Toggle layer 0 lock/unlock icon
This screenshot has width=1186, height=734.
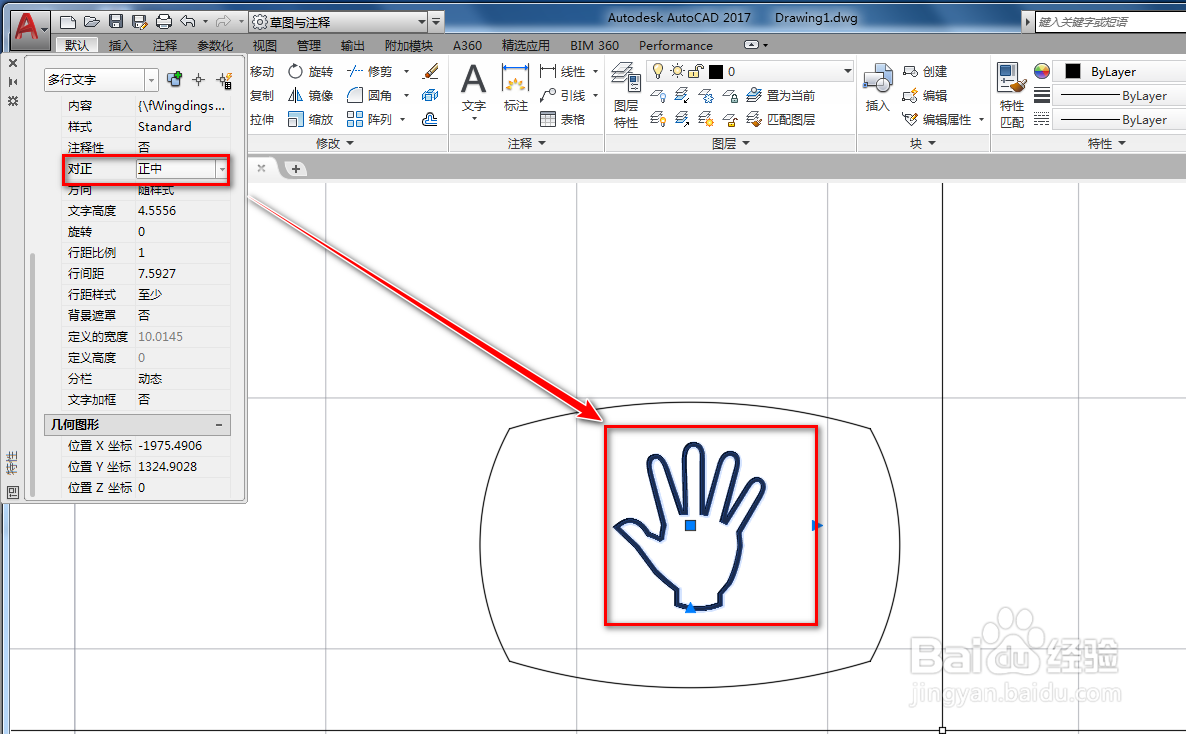(x=695, y=71)
